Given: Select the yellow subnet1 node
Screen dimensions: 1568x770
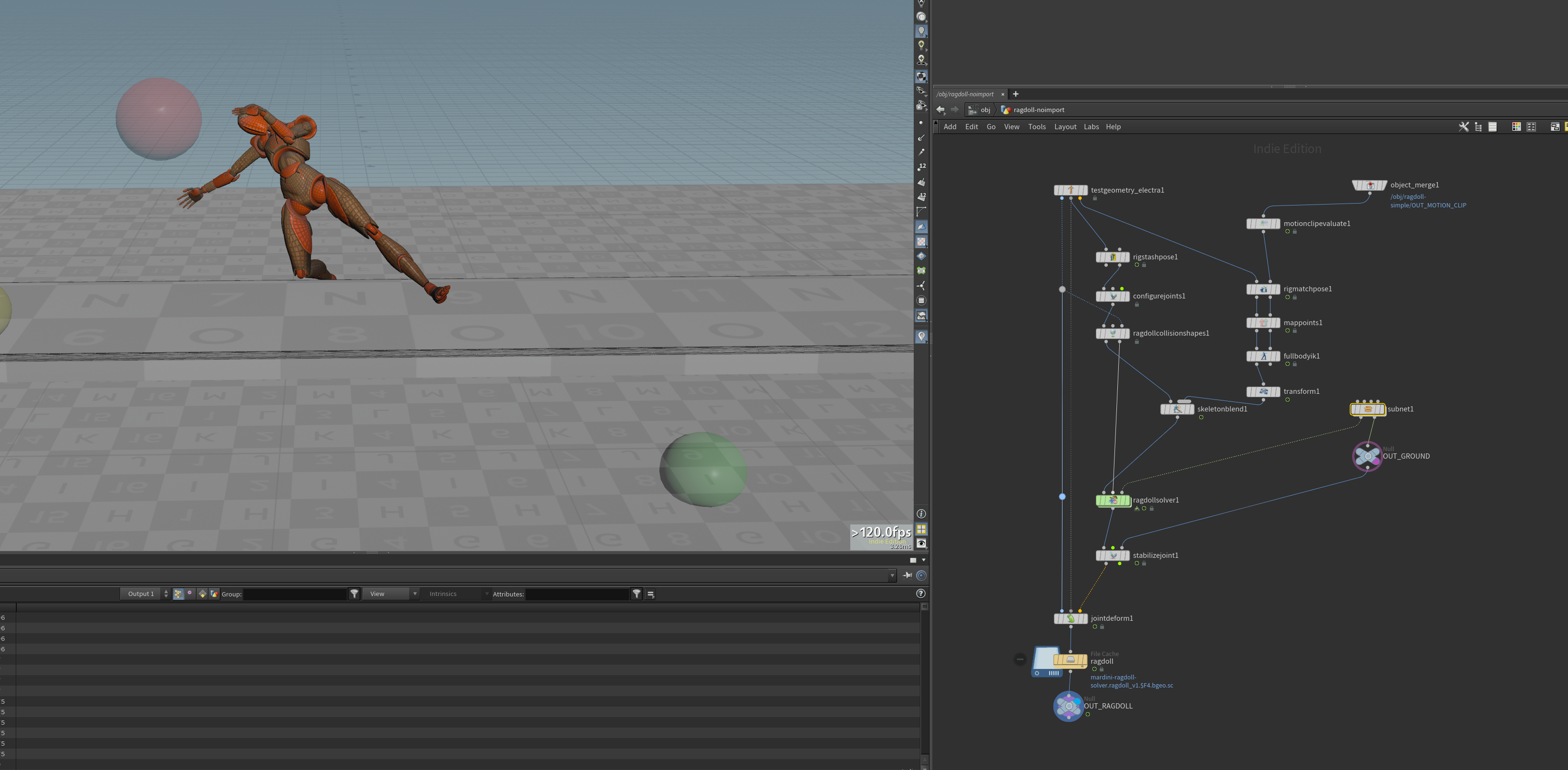Looking at the screenshot, I should (1368, 409).
